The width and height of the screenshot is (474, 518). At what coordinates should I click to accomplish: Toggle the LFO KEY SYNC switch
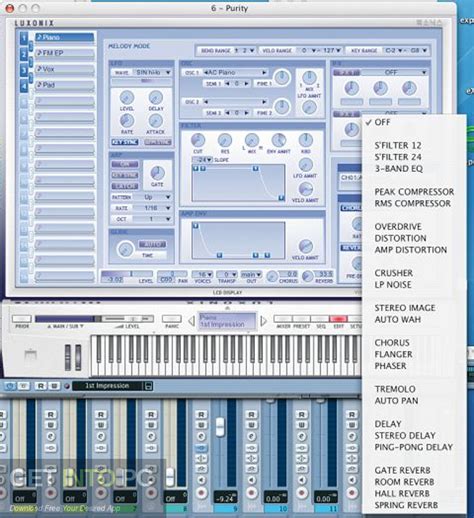(125, 142)
